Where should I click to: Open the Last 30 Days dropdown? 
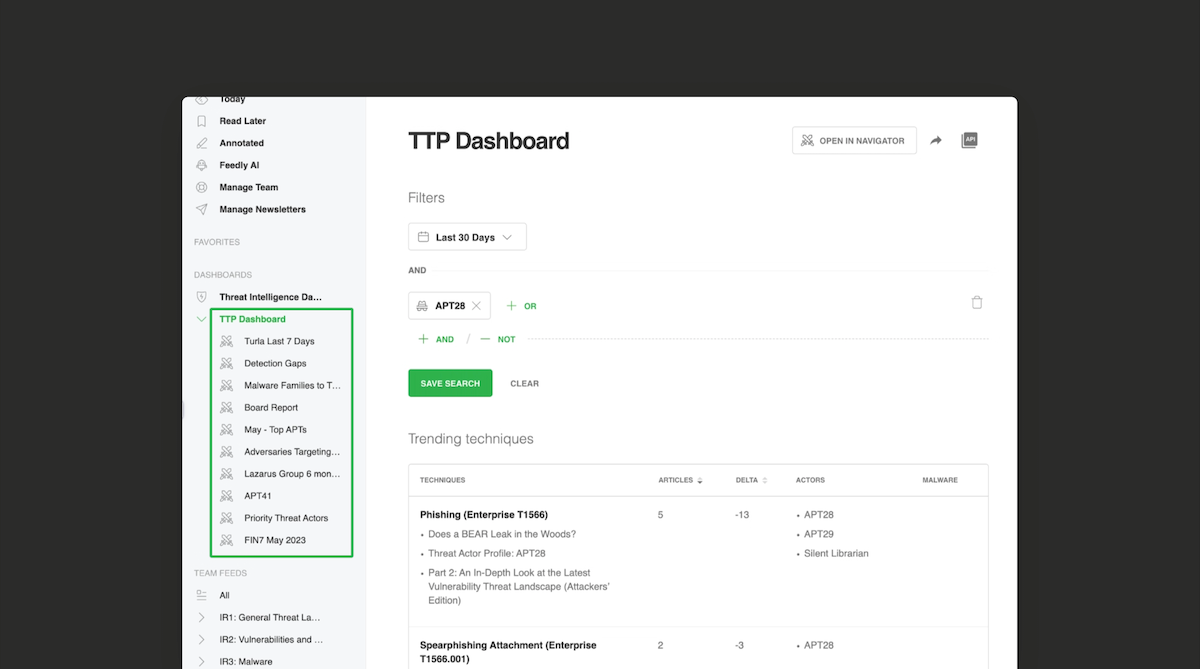click(467, 236)
